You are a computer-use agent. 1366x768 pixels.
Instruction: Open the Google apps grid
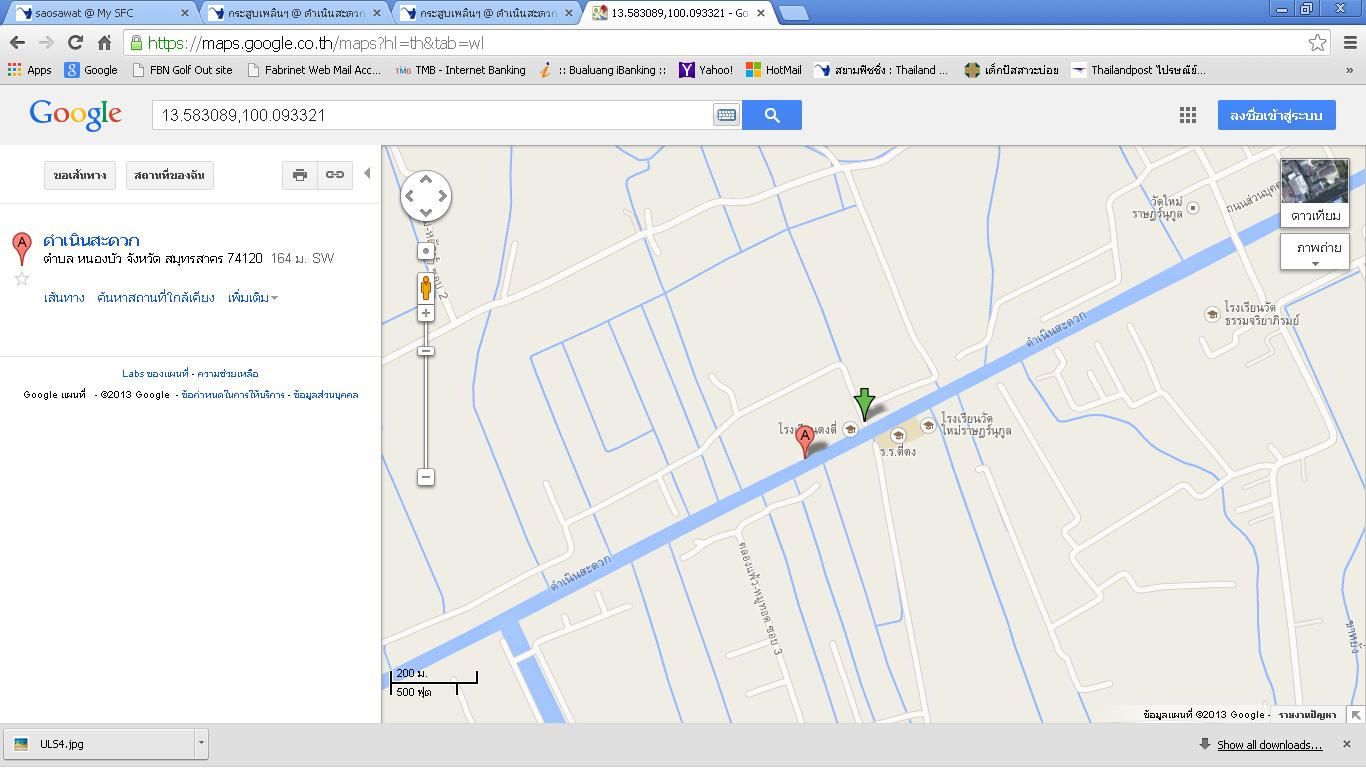point(1188,115)
